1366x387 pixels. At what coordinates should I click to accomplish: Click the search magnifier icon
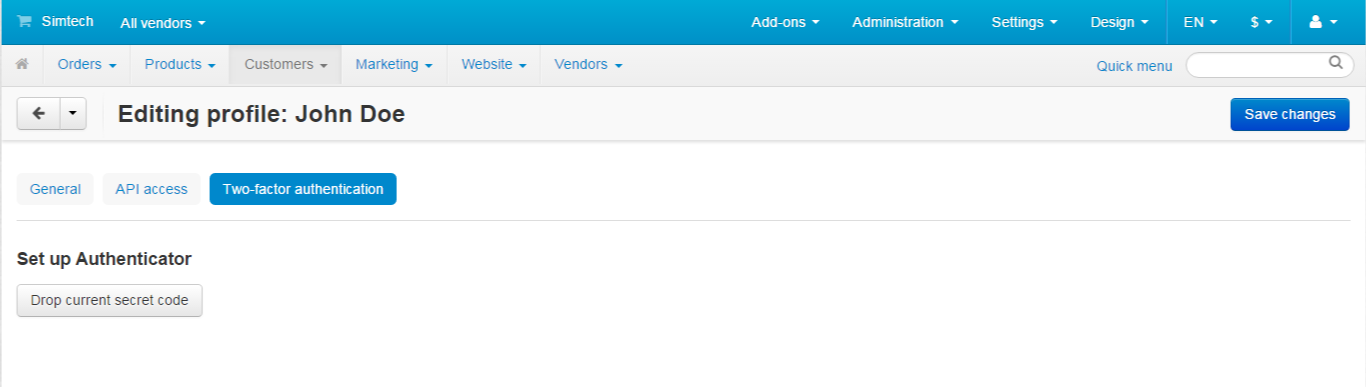[x=1335, y=63]
